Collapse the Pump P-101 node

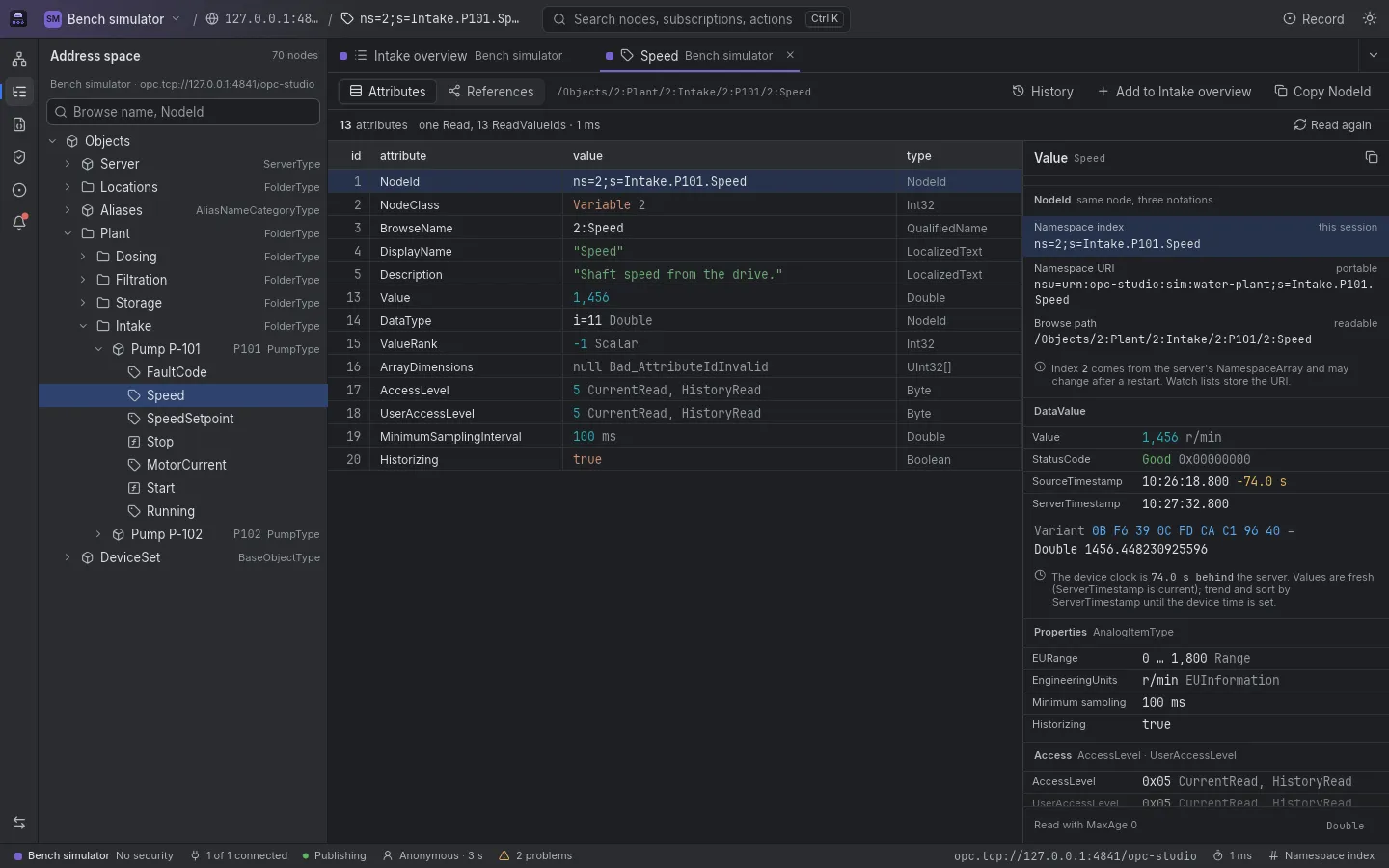[x=98, y=349]
